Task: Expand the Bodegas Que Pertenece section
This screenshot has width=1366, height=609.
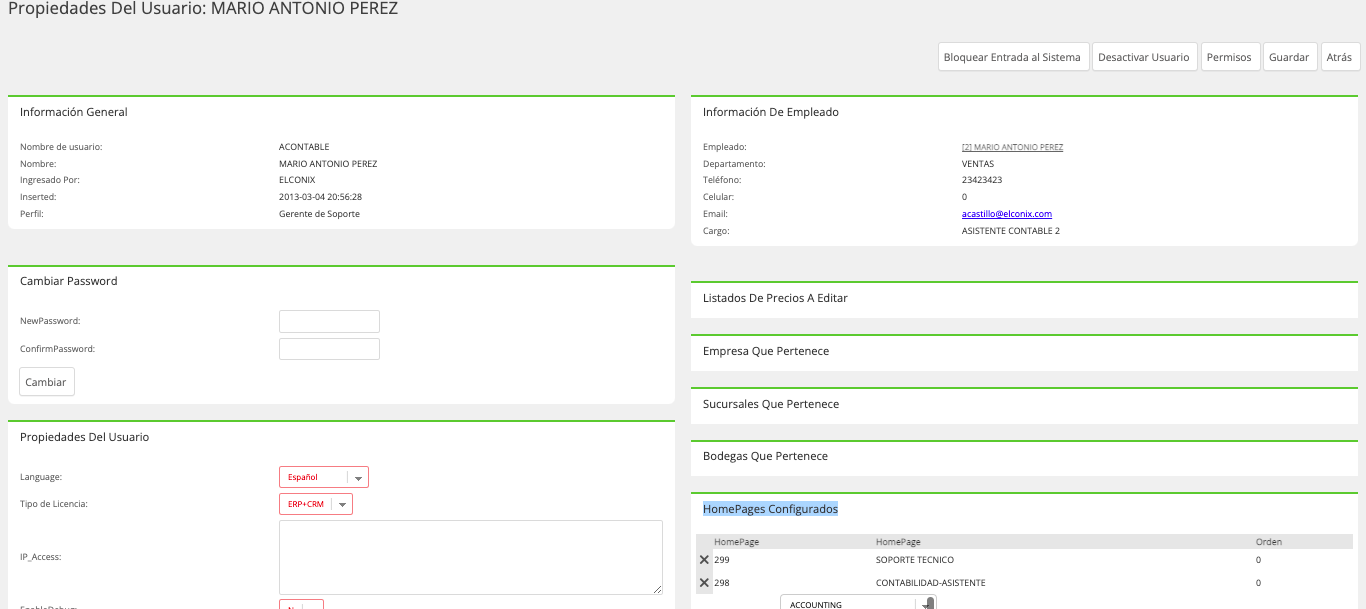Action: point(1024,456)
